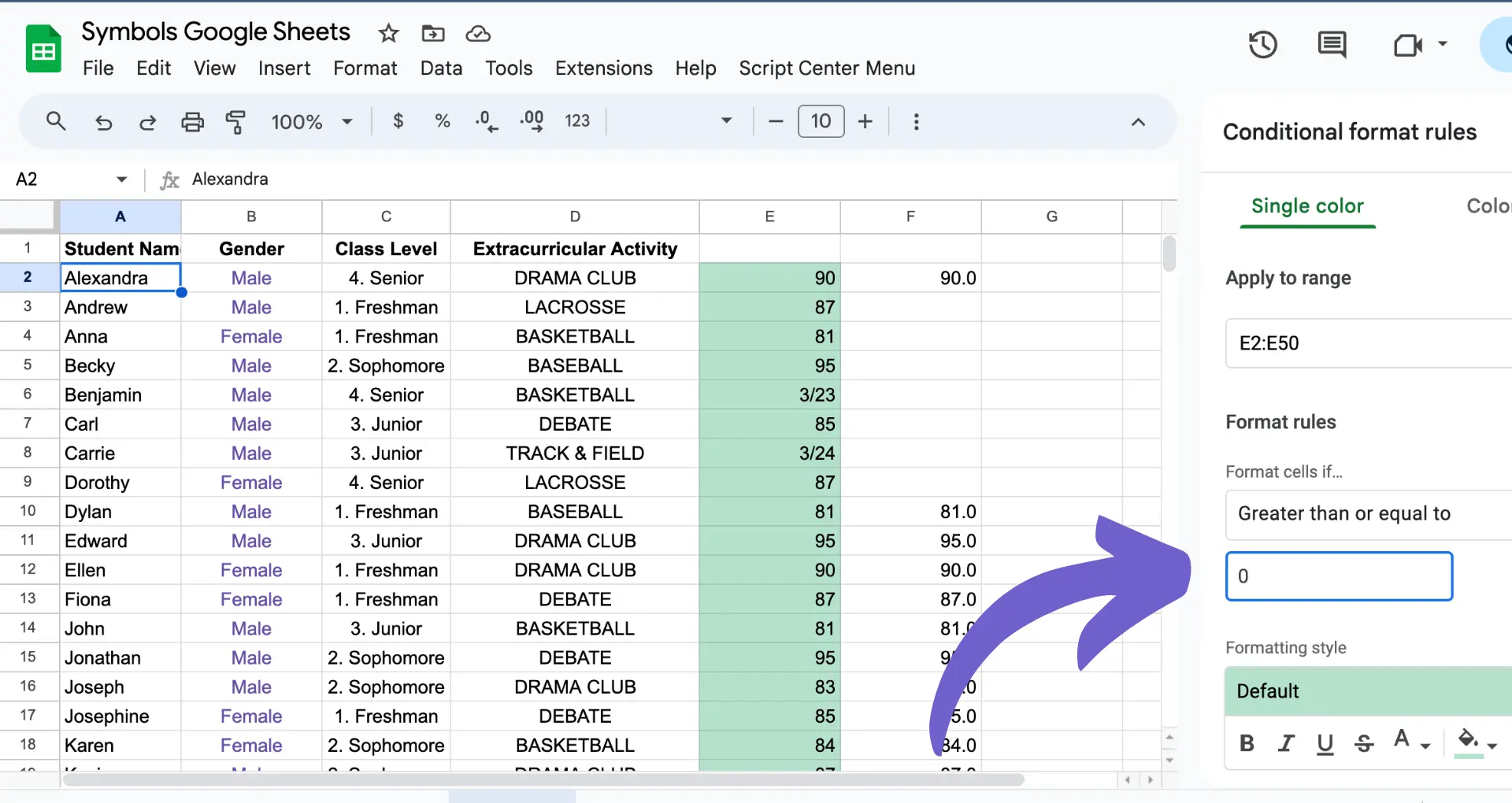The height and width of the screenshot is (803, 1512).
Task: Increase font size with plus button
Action: [x=865, y=121]
